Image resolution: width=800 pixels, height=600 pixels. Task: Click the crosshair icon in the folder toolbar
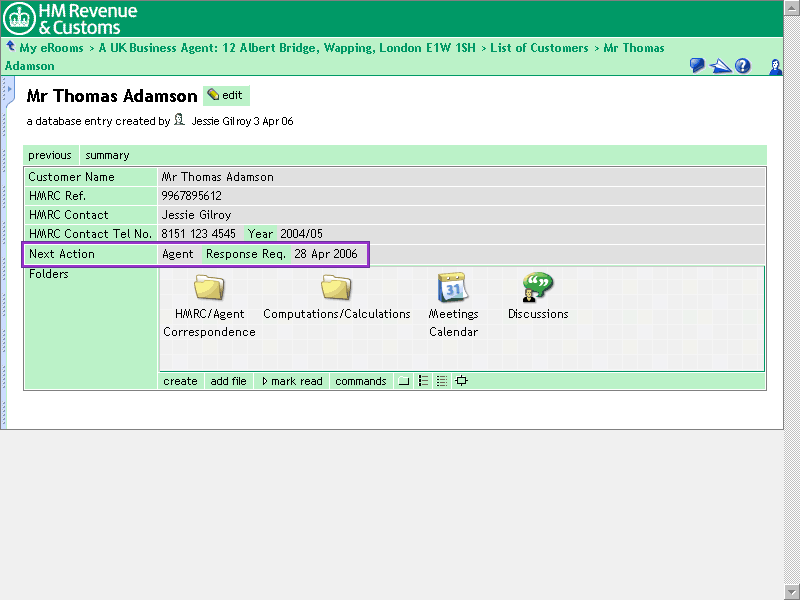pyautogui.click(x=461, y=382)
